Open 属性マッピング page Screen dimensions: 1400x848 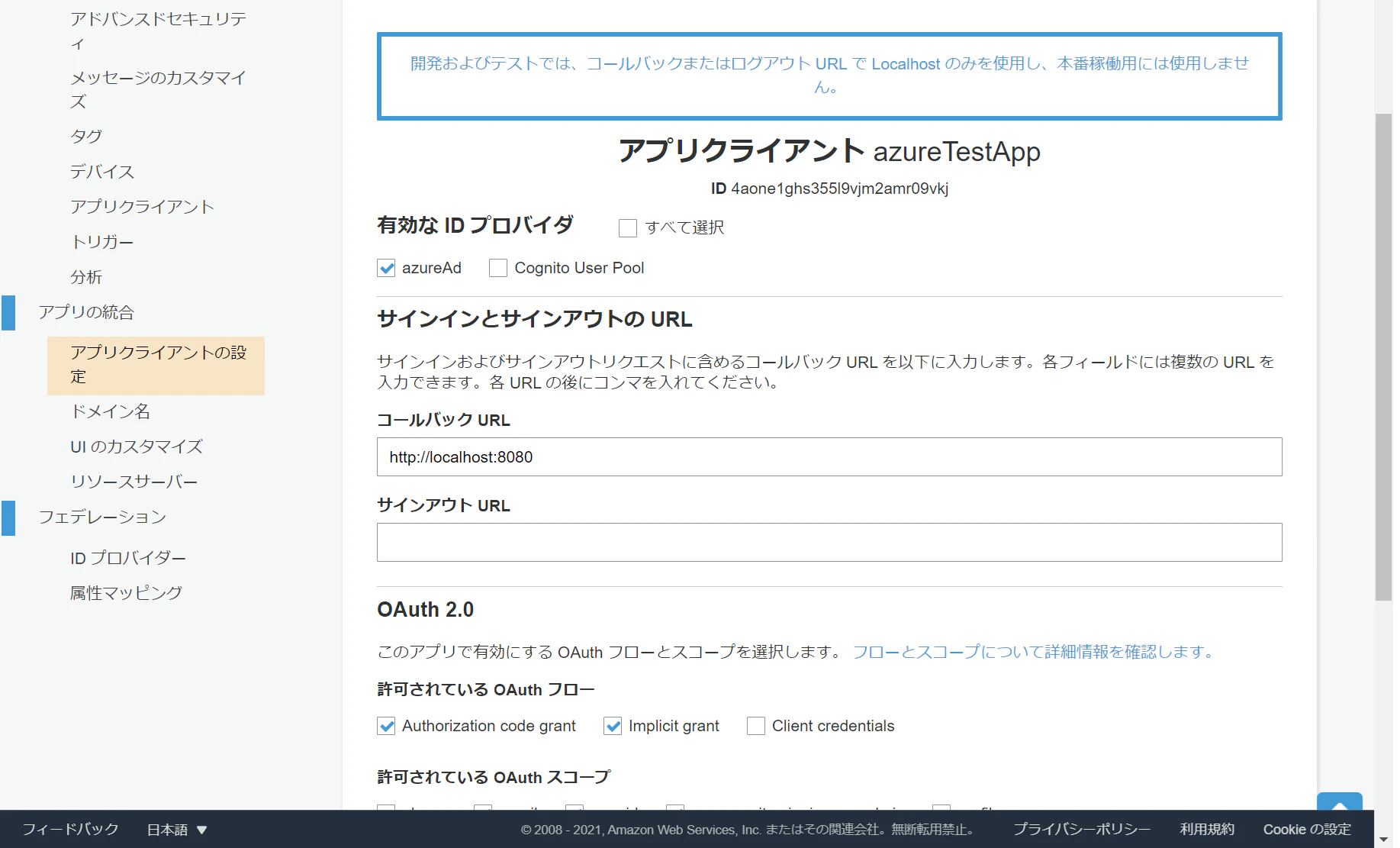click(127, 593)
